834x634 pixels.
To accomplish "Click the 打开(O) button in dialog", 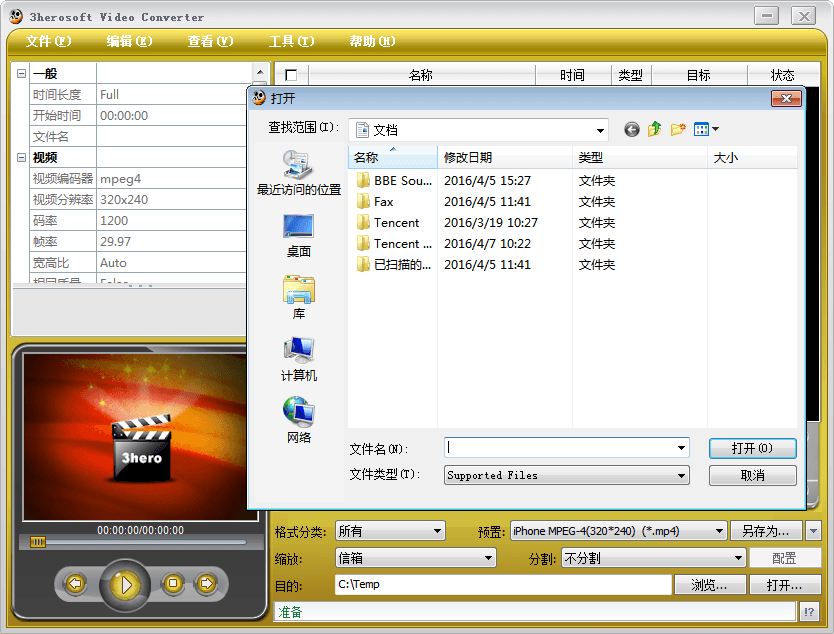I will 753,448.
